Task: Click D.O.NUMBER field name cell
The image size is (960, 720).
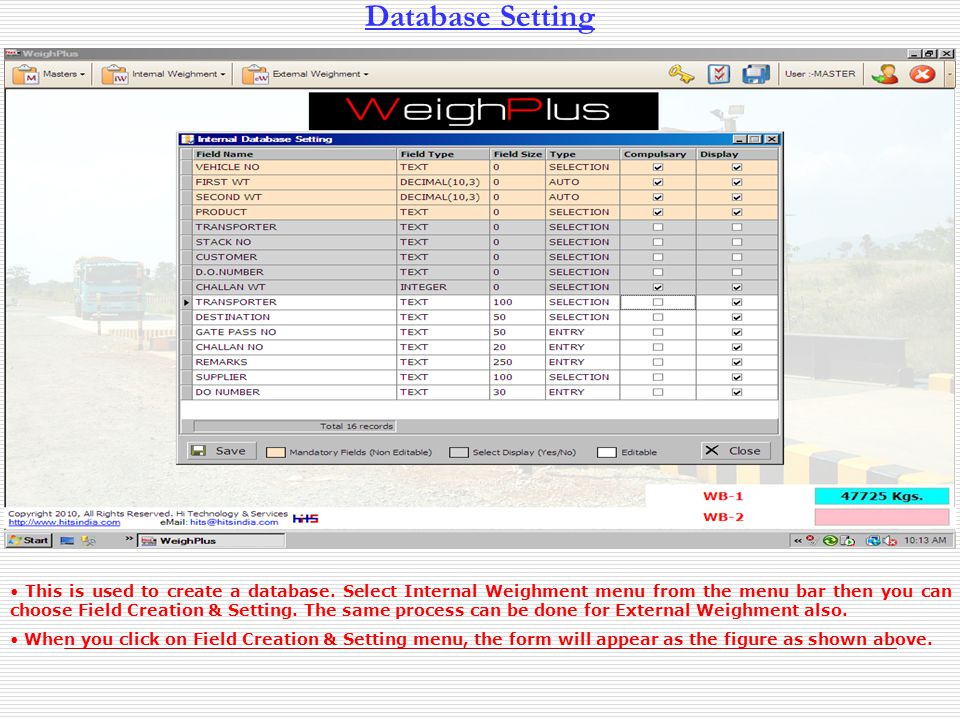Action: click(294, 272)
